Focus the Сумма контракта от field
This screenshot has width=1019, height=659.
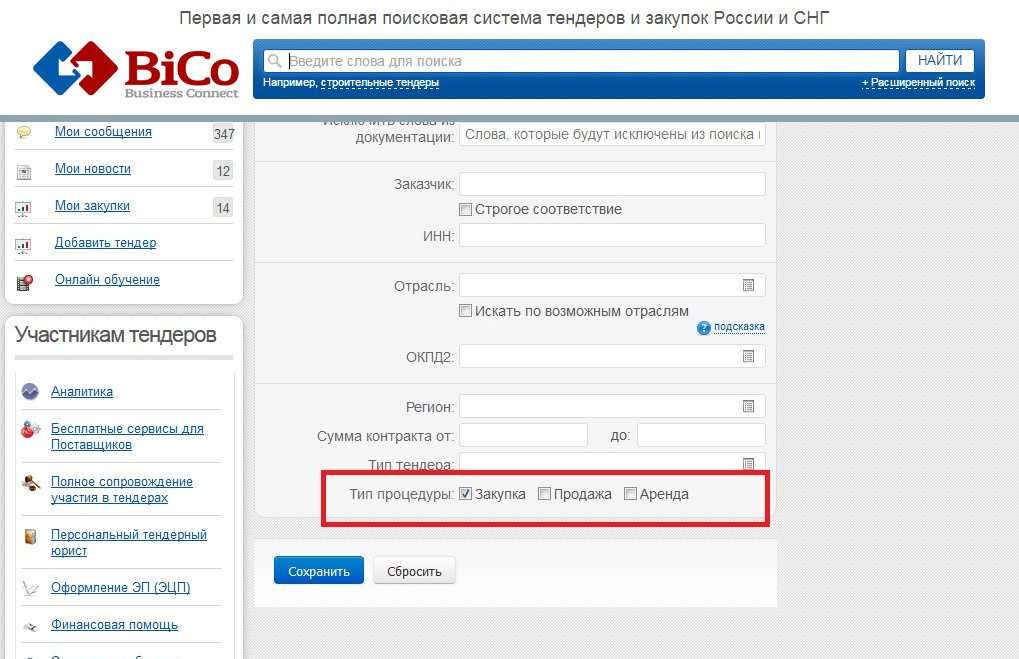click(x=524, y=435)
